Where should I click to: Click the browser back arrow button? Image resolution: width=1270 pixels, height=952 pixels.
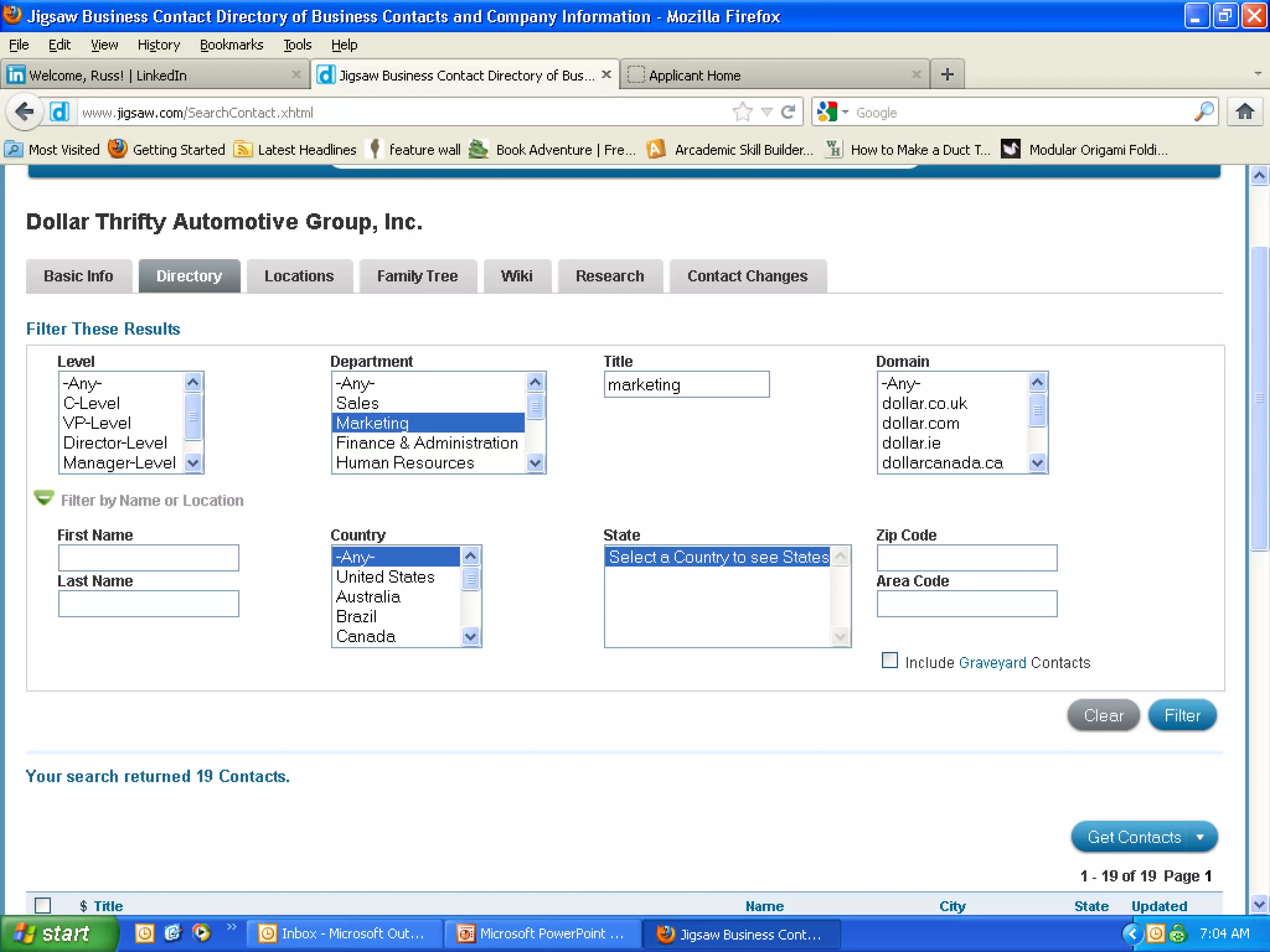tap(25, 112)
